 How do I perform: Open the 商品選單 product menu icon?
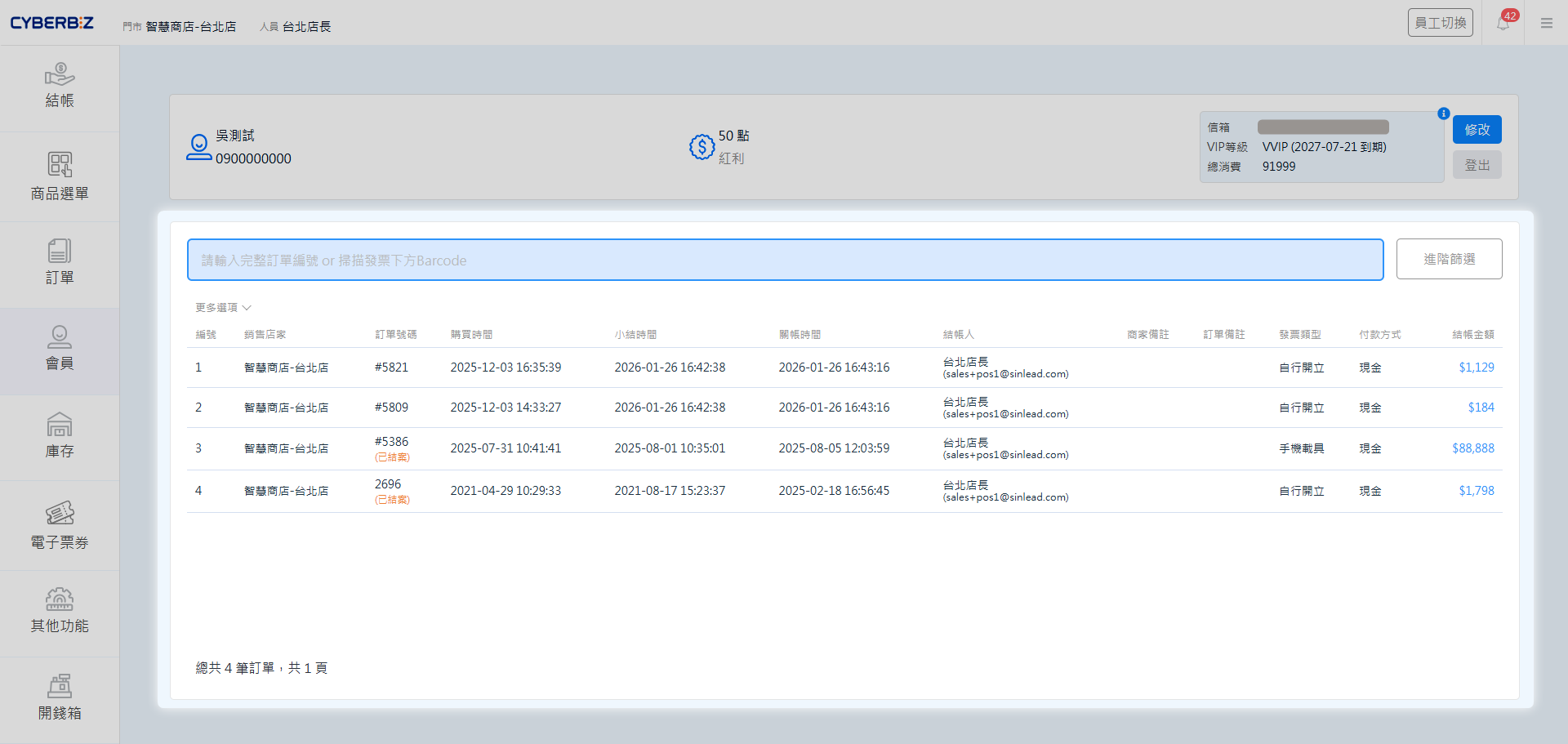(x=60, y=176)
